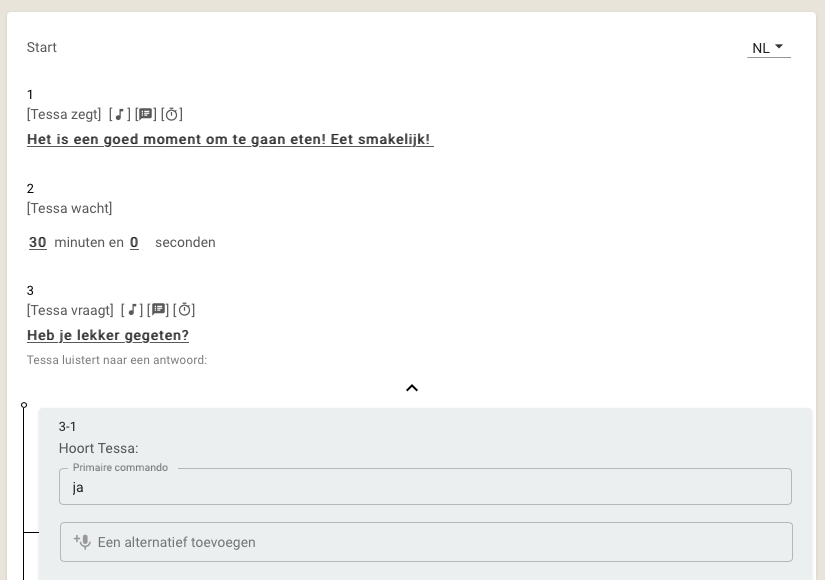
Task: Click the microphone add-alternative icon
Action: pos(82,542)
